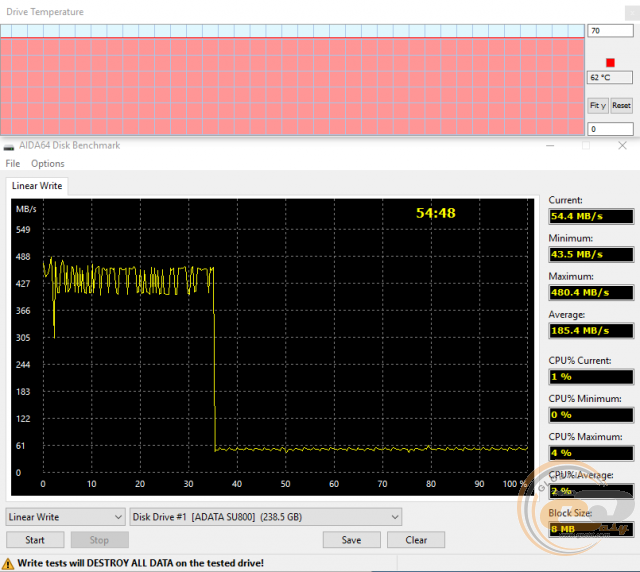The height and width of the screenshot is (572, 640).
Task: Click the Maximum 480.4 MB/s value
Action: 591,292
